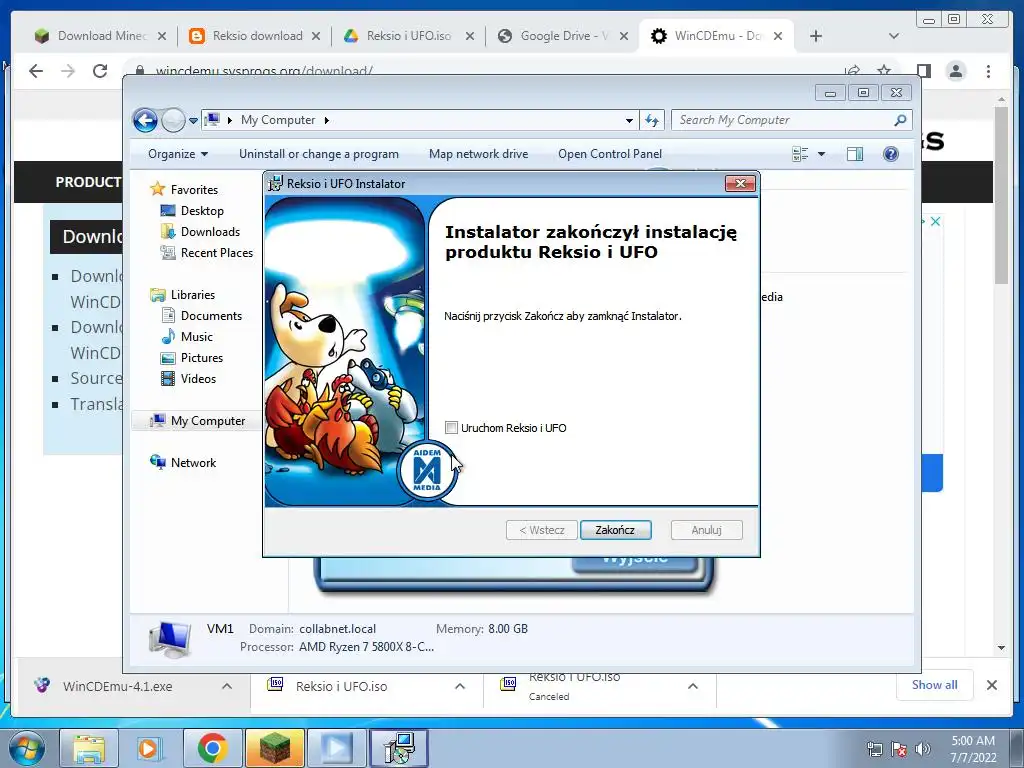Click Uninstall or change a program
The height and width of the screenshot is (768, 1024).
coord(319,154)
